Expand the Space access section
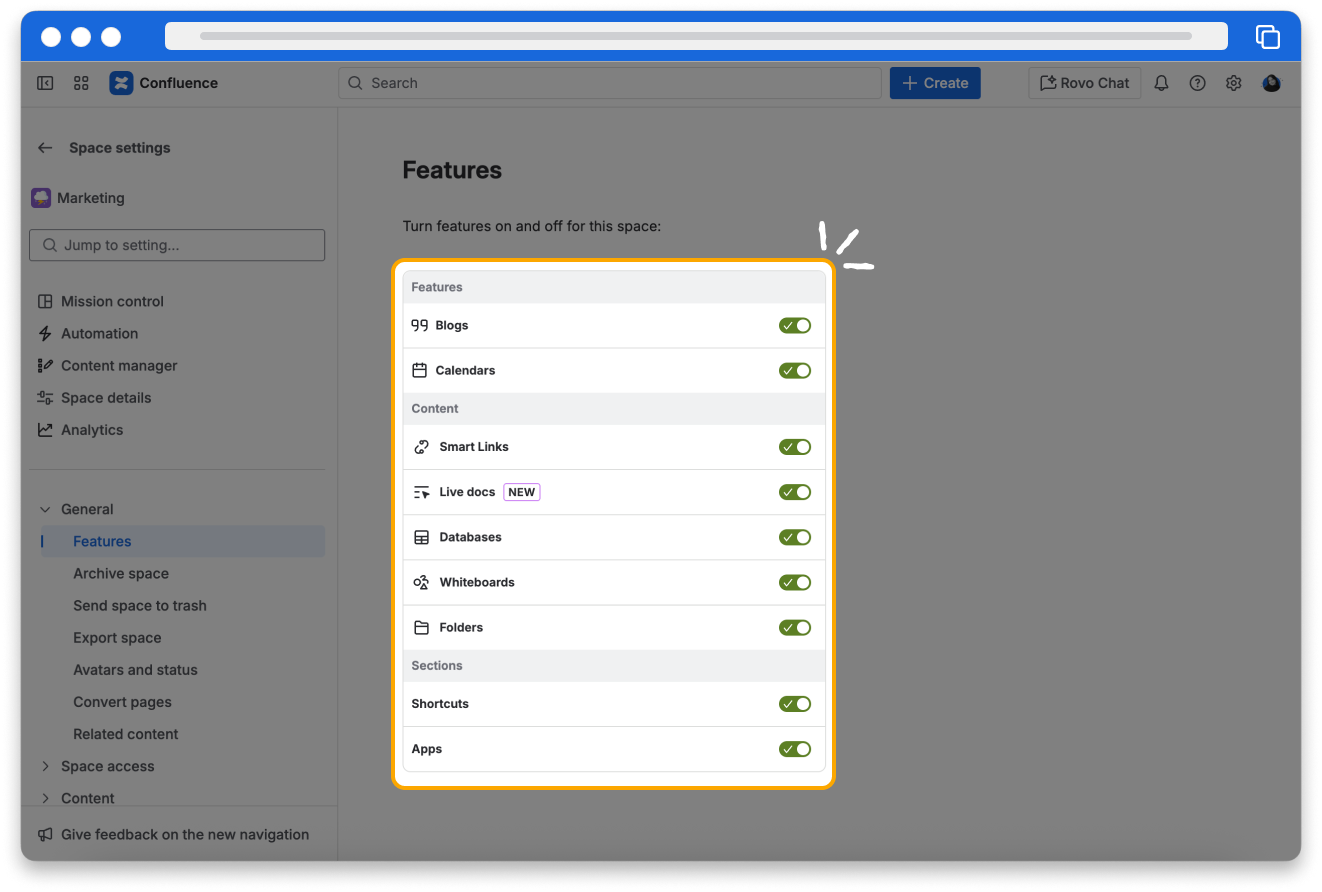The image size is (1322, 892). point(45,767)
